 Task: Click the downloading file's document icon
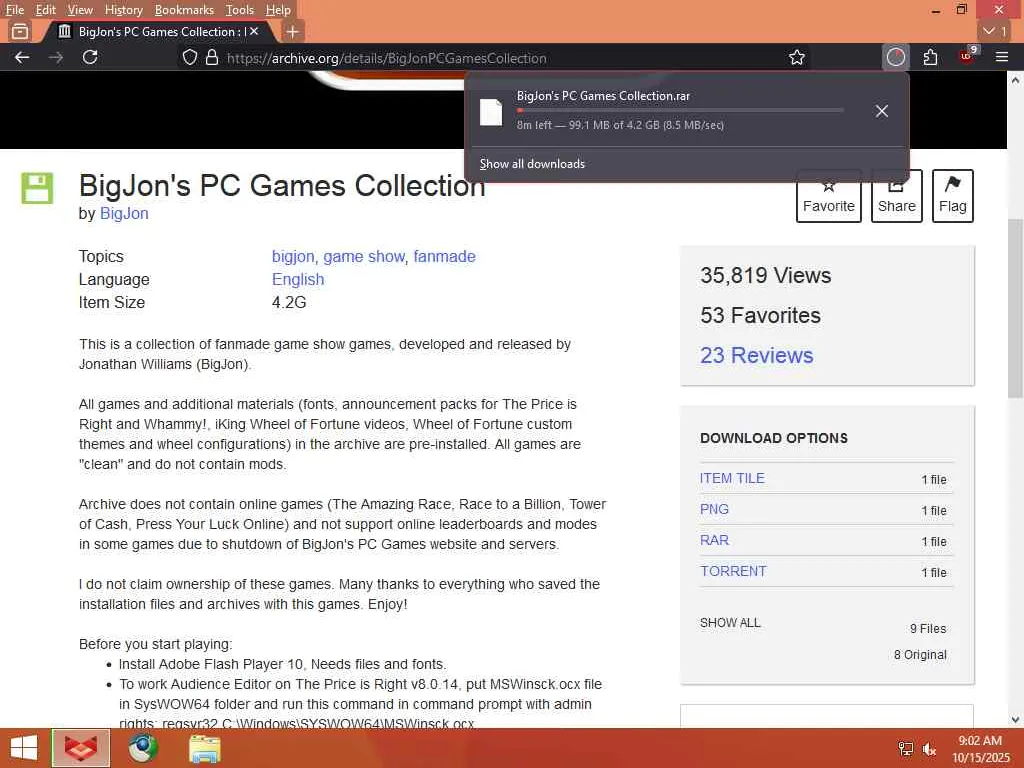[491, 112]
